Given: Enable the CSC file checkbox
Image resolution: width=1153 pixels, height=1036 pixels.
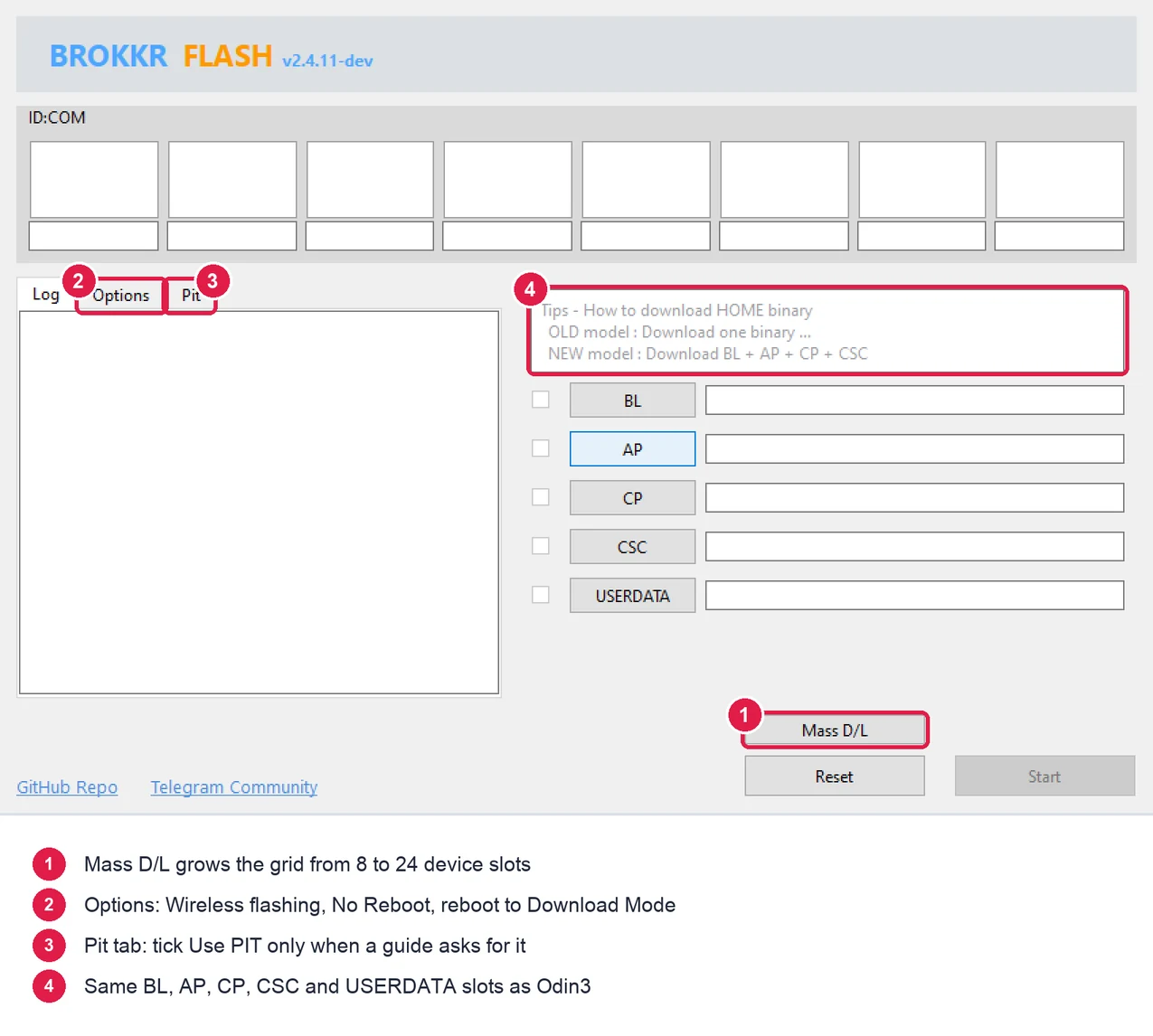Looking at the screenshot, I should tap(541, 546).
